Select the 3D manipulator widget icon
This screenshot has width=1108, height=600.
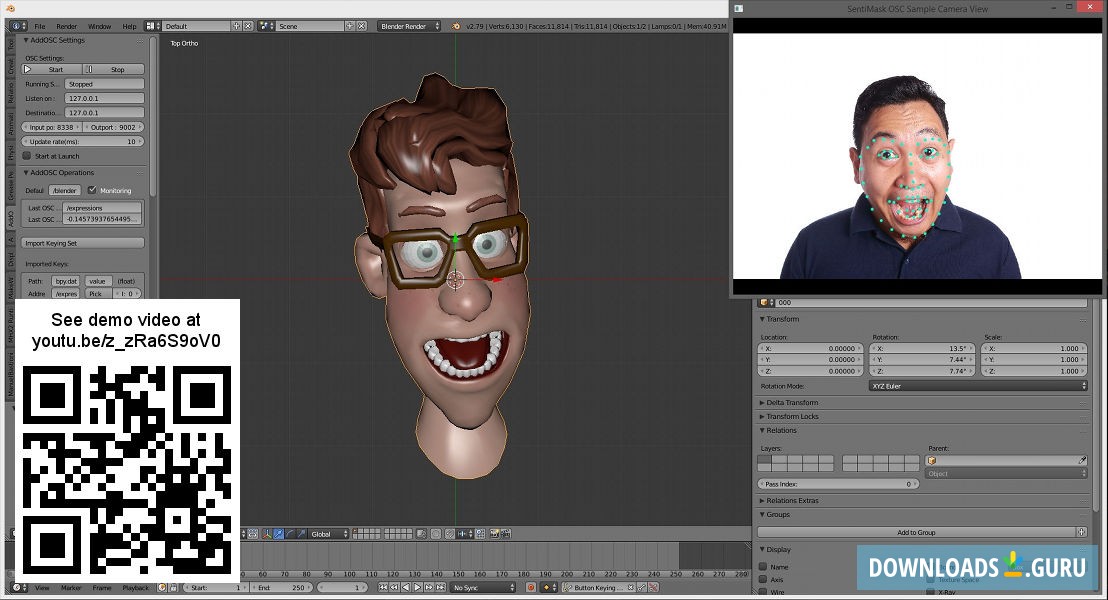pyautogui.click(x=267, y=534)
